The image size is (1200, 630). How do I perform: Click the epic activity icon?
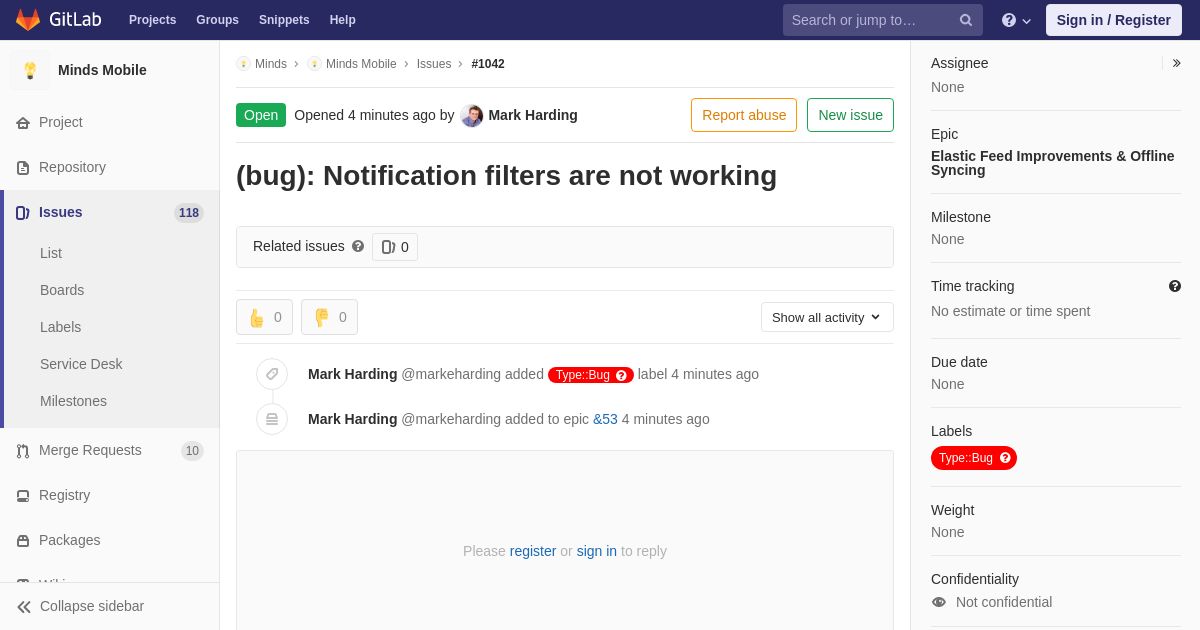coord(272,419)
